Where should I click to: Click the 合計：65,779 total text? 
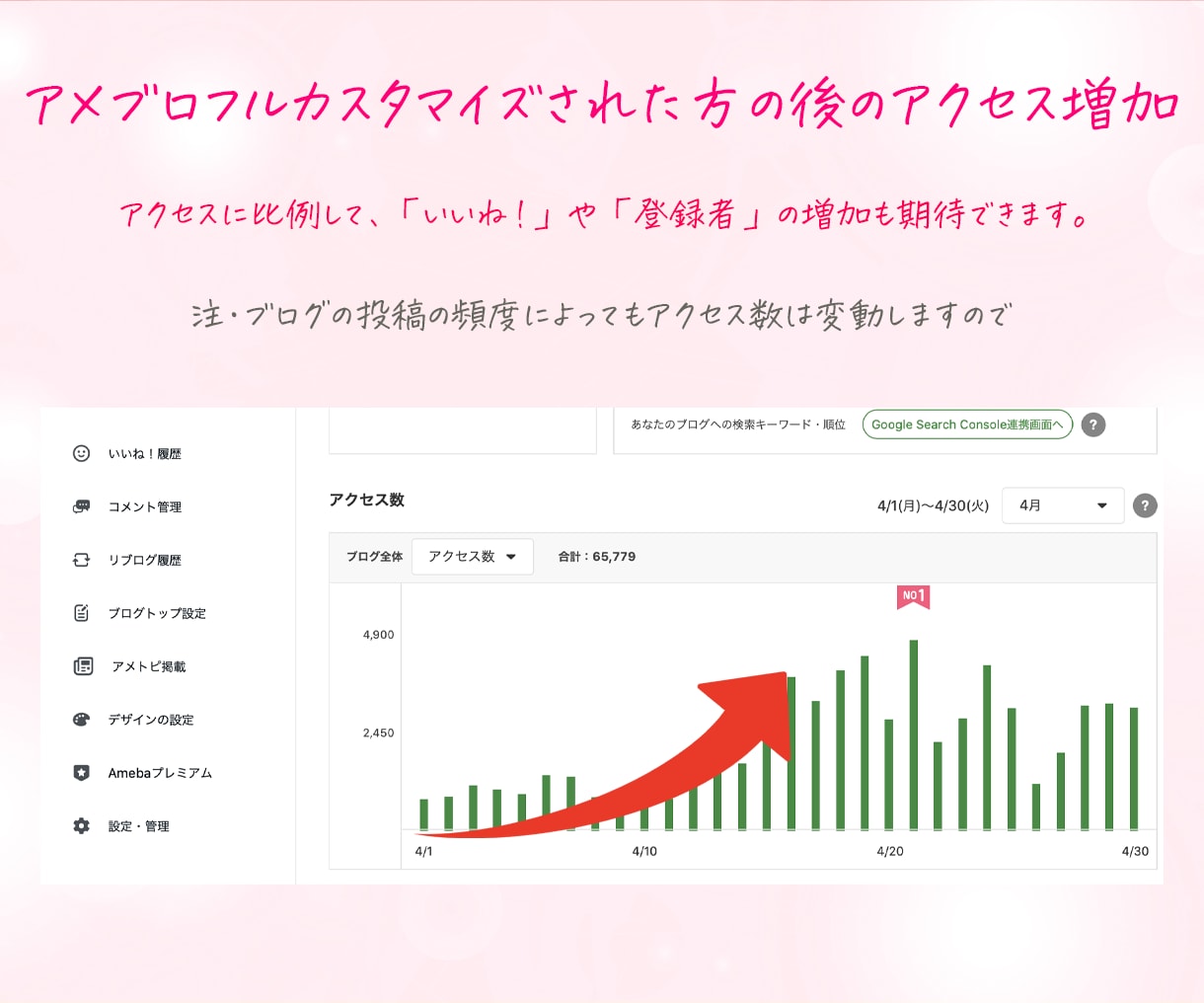point(597,557)
